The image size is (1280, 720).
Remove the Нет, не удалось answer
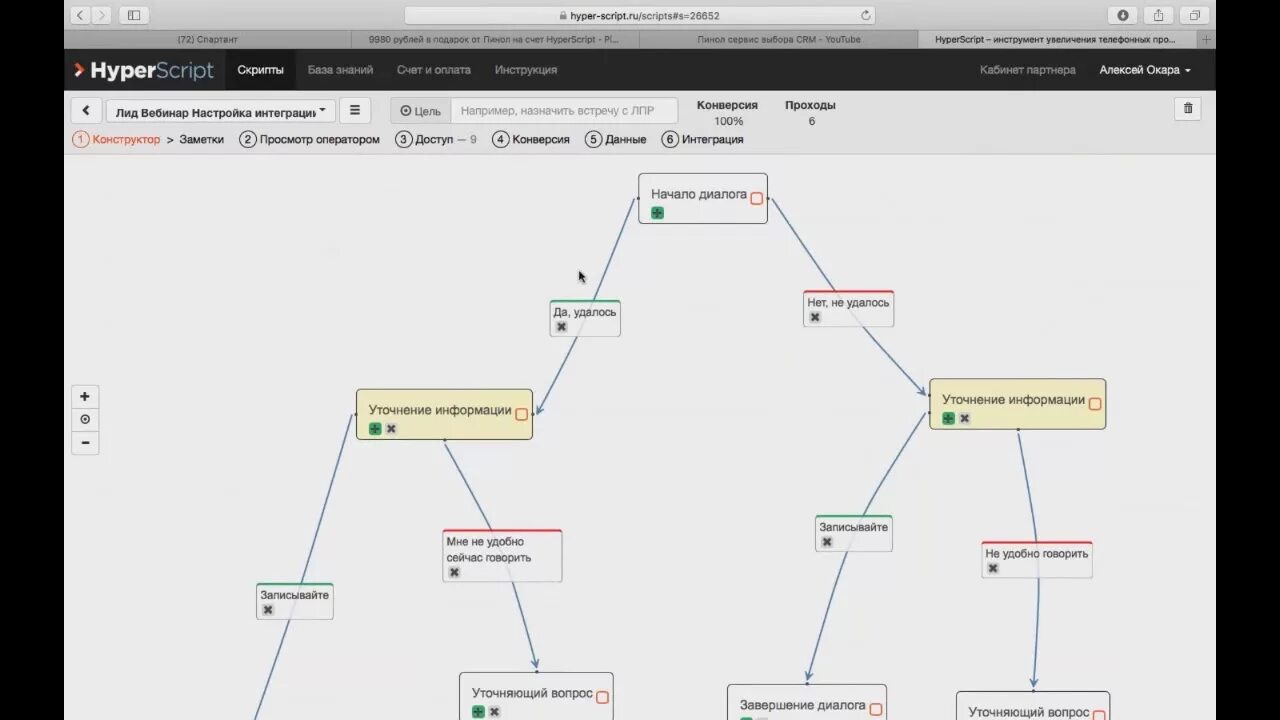point(815,317)
